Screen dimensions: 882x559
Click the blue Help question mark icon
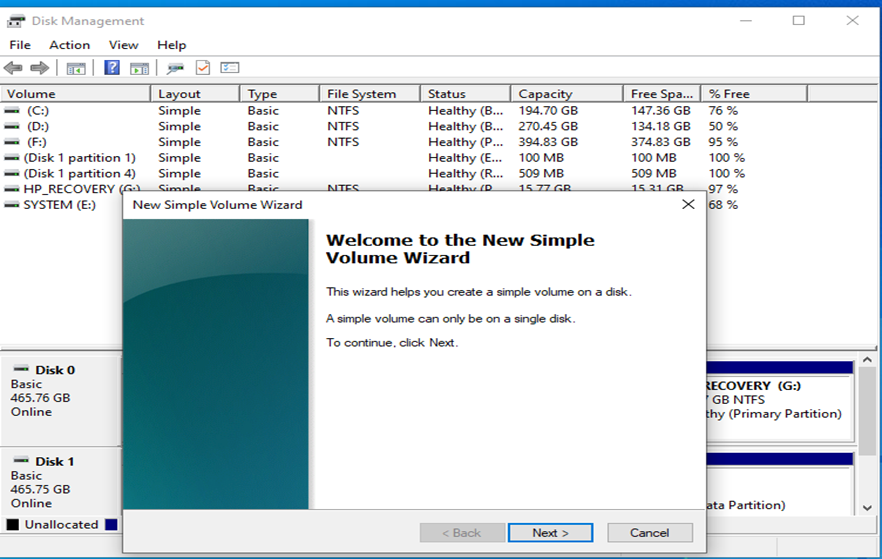[x=112, y=68]
